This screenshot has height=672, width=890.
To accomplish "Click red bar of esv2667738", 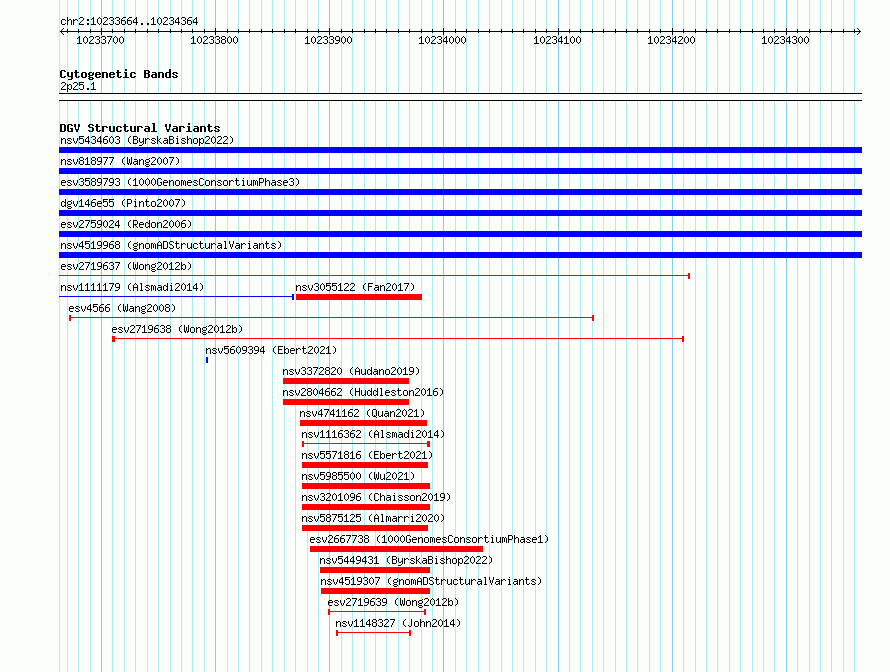I will click(x=396, y=549).
